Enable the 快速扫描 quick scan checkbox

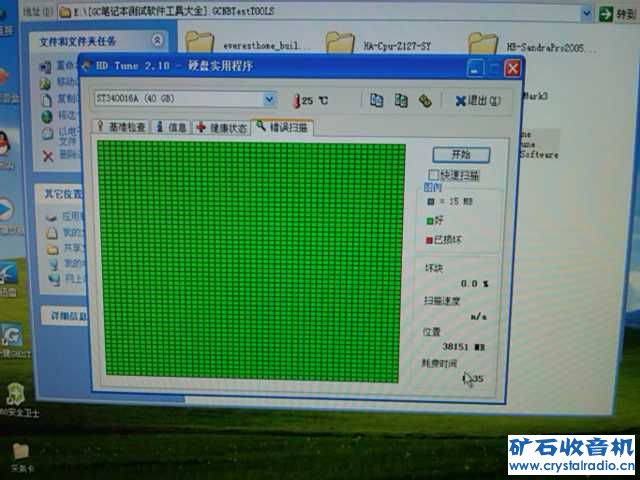tap(433, 175)
